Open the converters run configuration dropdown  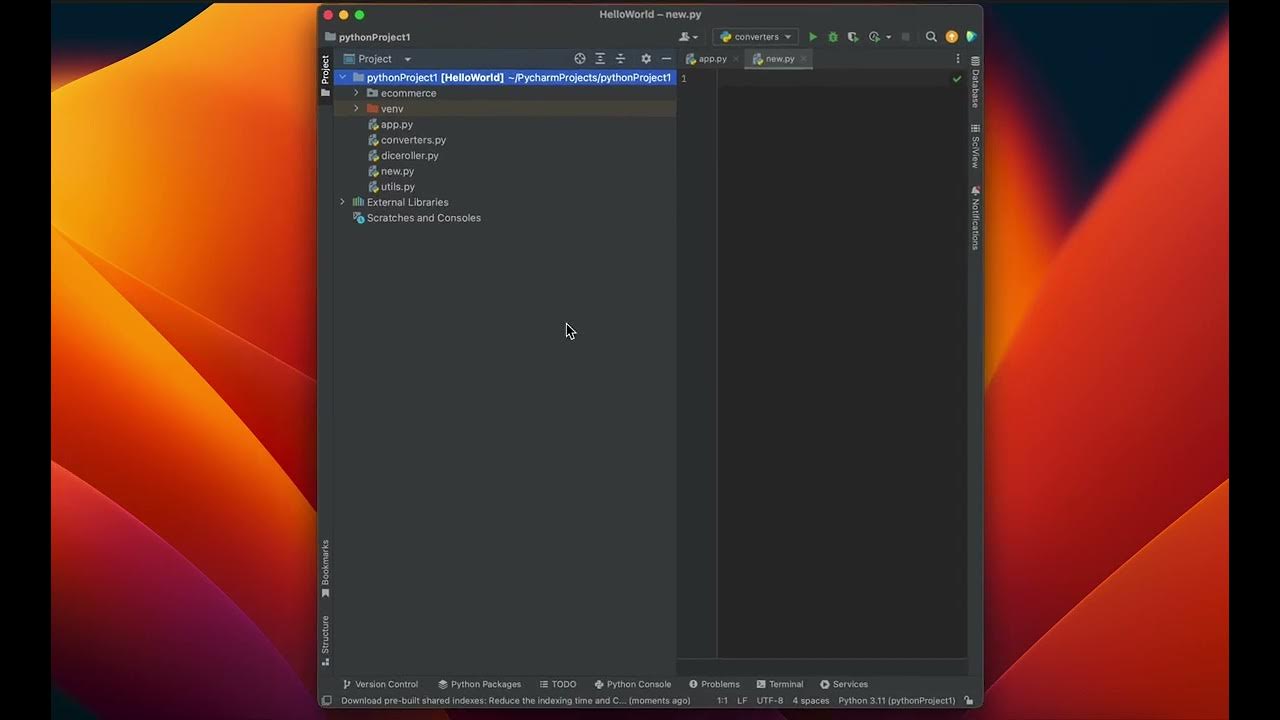pyautogui.click(x=755, y=37)
